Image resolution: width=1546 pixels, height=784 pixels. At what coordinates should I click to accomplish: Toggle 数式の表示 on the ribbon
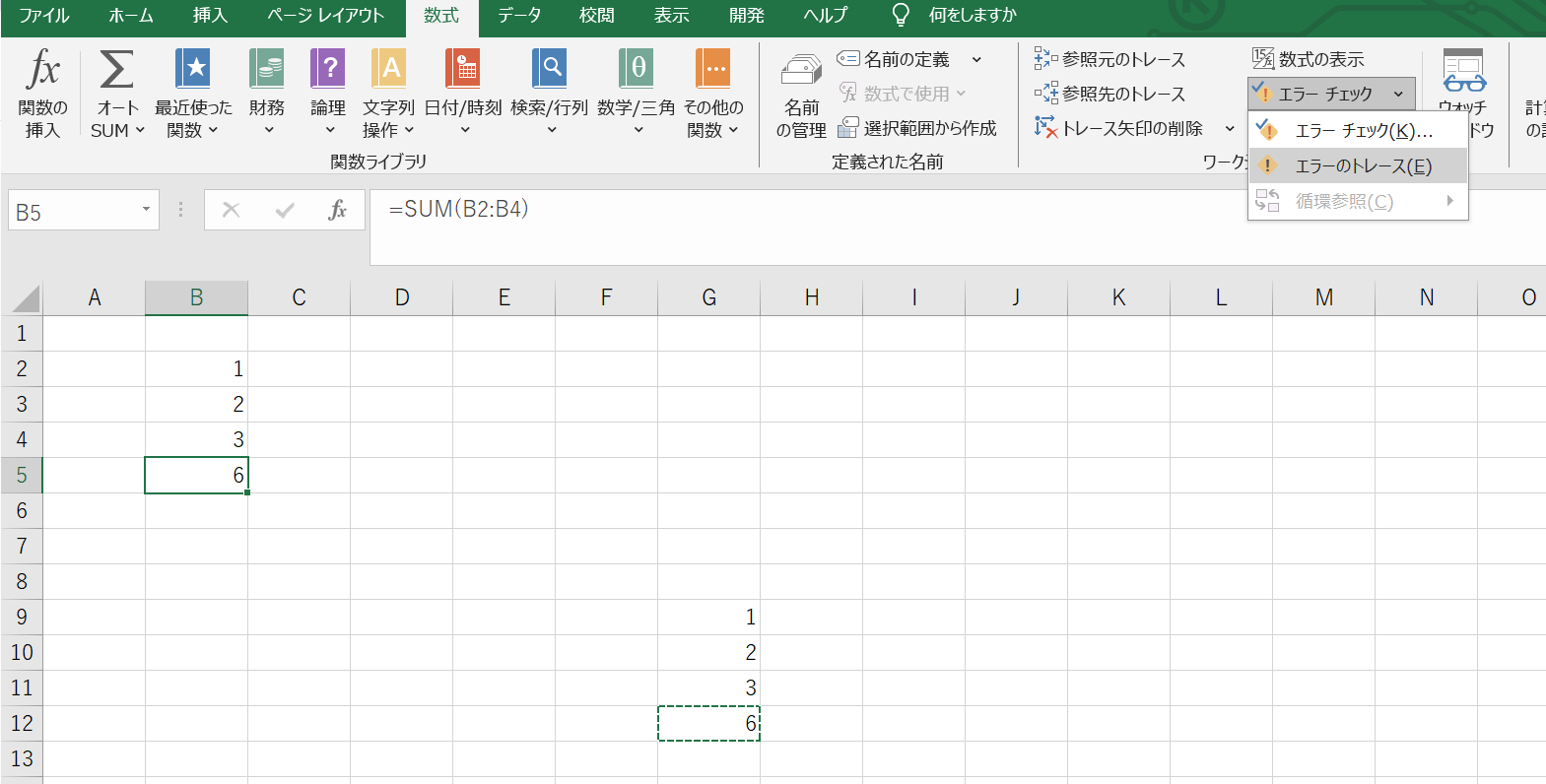tap(1309, 59)
